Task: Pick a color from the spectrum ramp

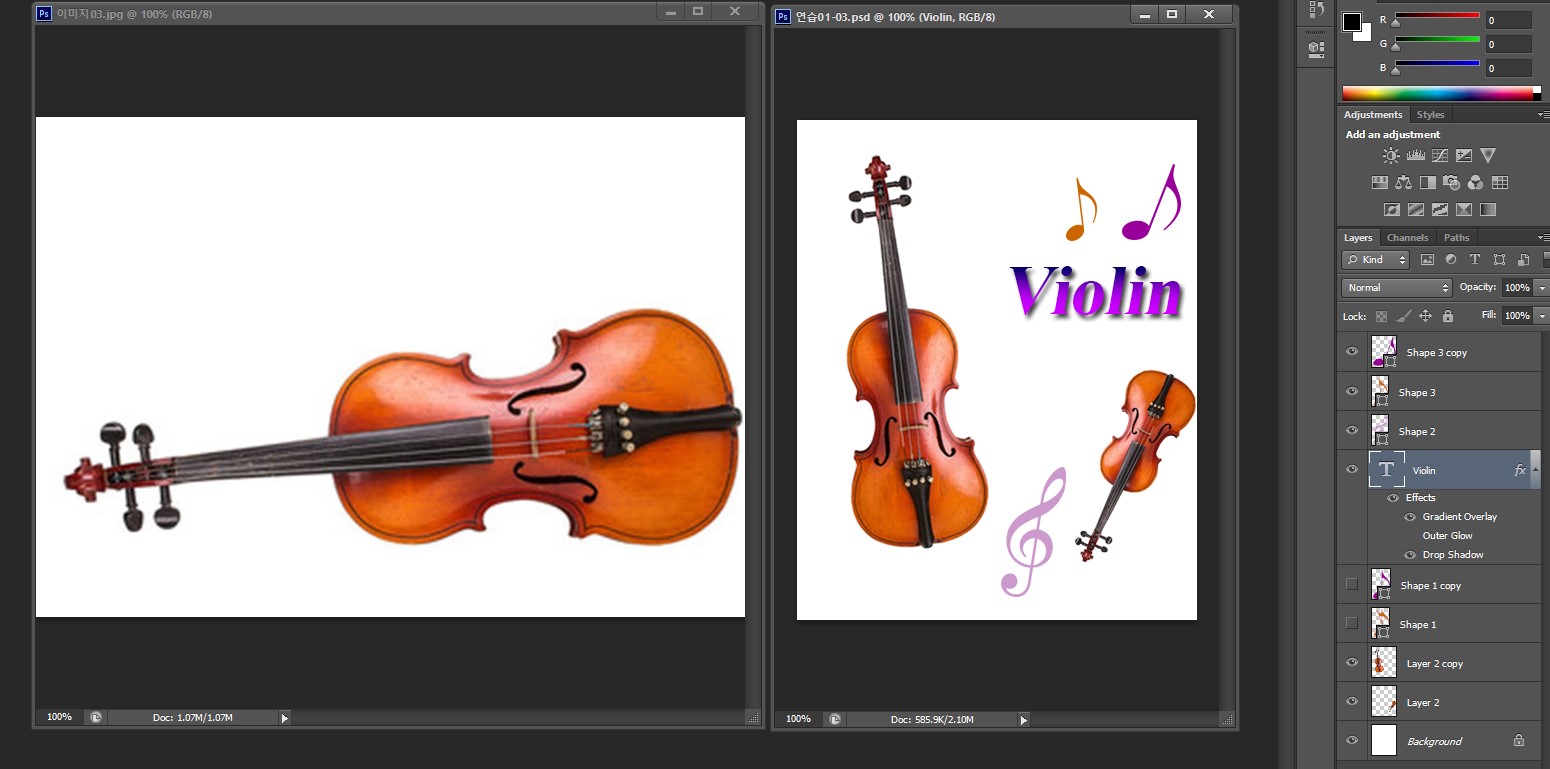Action: (x=1437, y=94)
